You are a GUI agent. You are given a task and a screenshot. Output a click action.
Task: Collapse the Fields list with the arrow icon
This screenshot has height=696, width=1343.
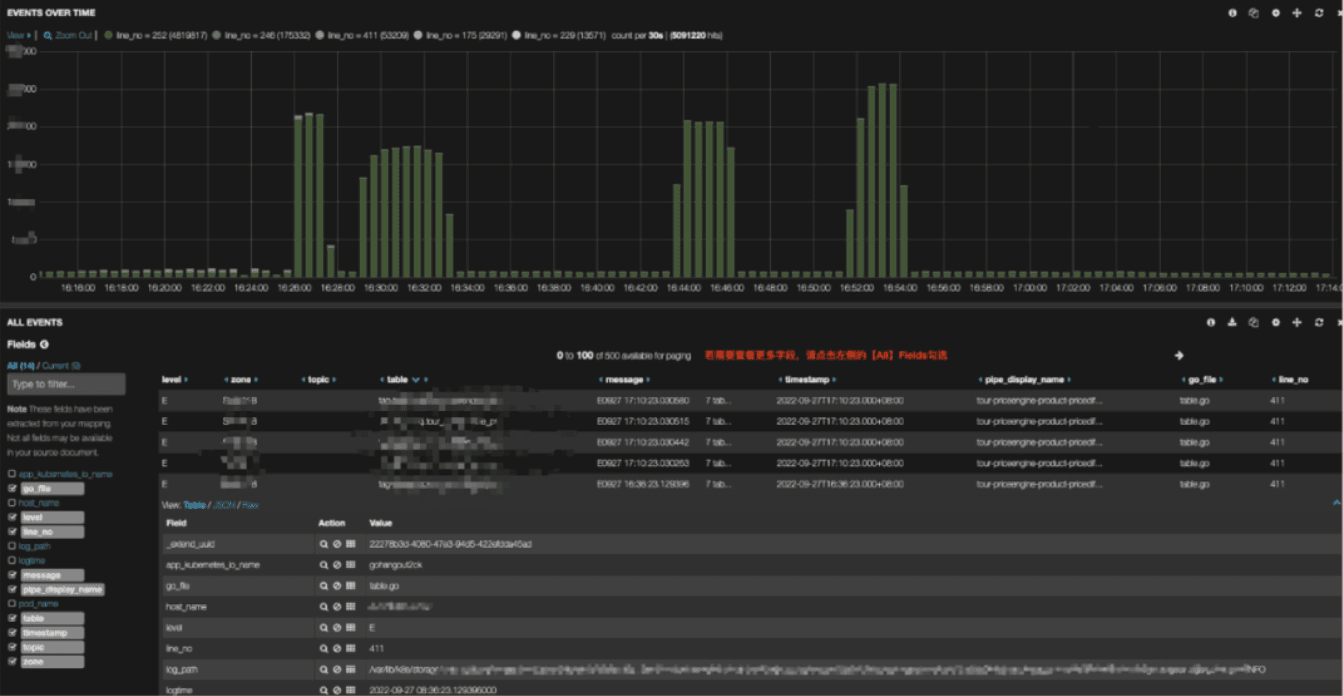pos(44,345)
